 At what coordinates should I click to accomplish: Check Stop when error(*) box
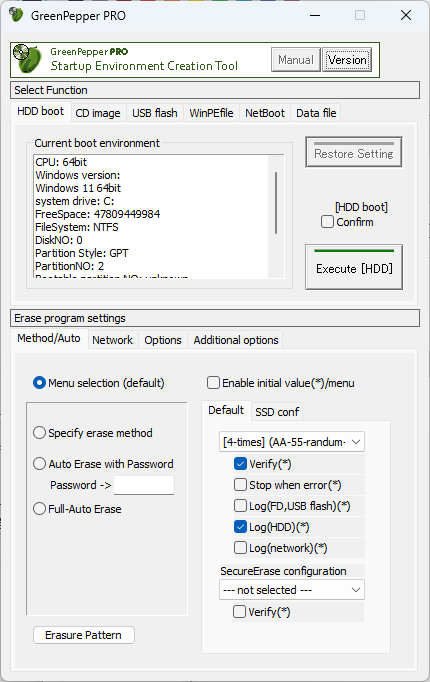pyautogui.click(x=240, y=485)
